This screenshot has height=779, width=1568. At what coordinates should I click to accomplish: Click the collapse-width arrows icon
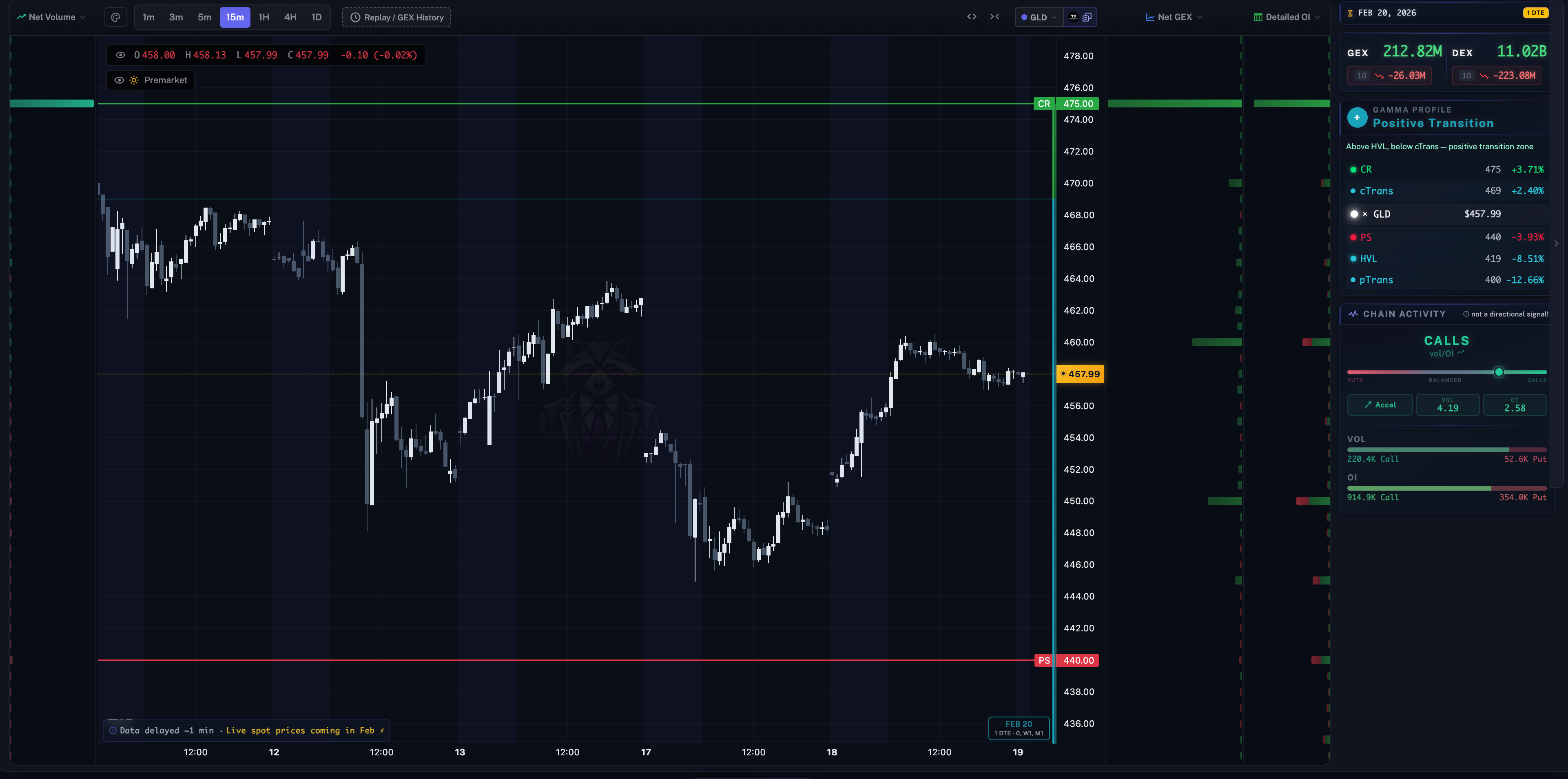point(994,17)
